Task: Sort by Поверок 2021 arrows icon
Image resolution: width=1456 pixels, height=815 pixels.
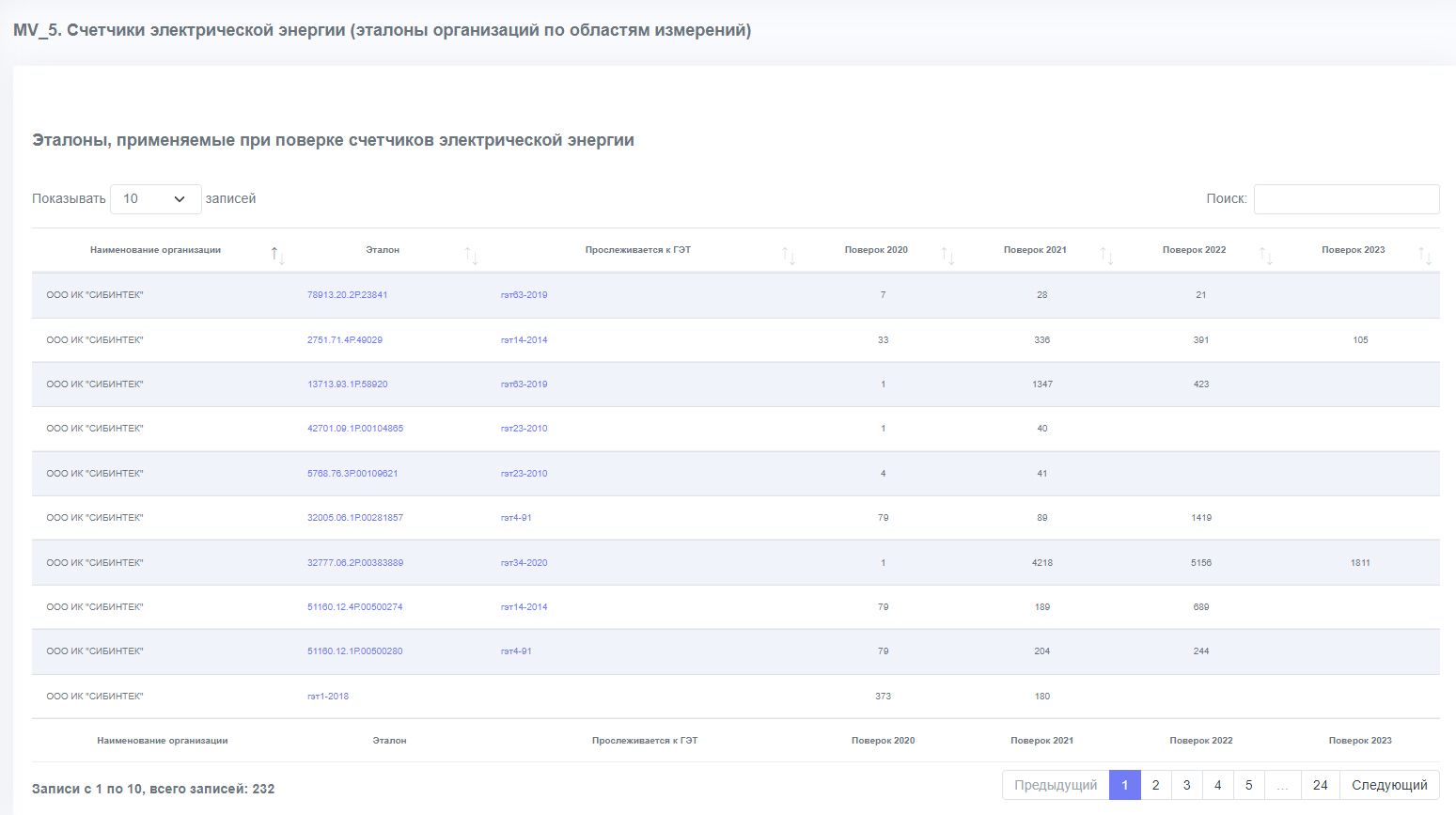Action: tap(1107, 255)
